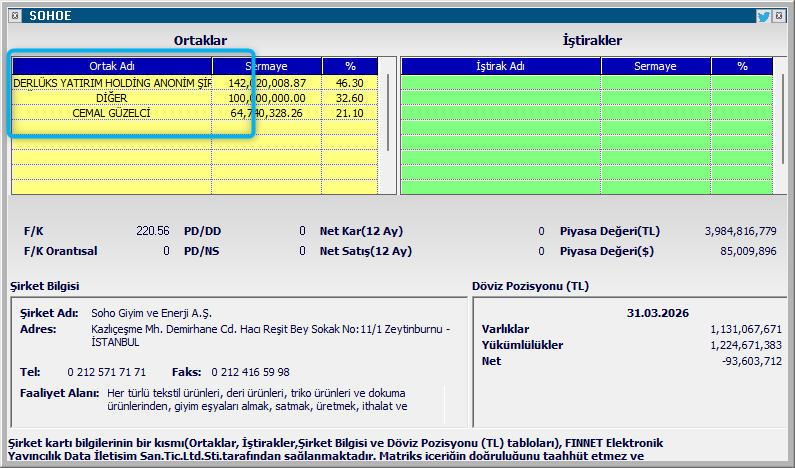
Task: Click the Piyasa Değeri(TL) value 3,984,816,779
Action: [741, 231]
